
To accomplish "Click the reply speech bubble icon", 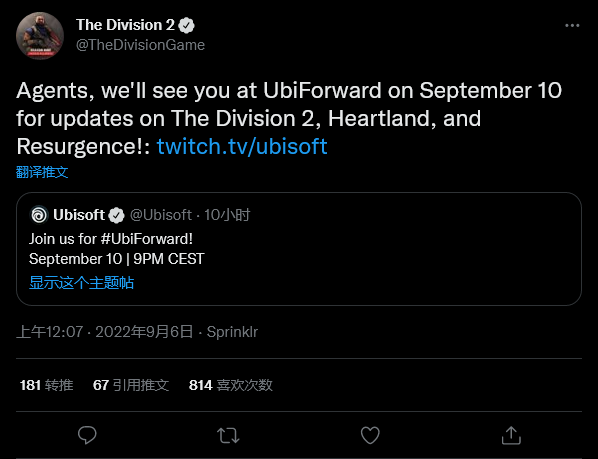I will point(87,435).
